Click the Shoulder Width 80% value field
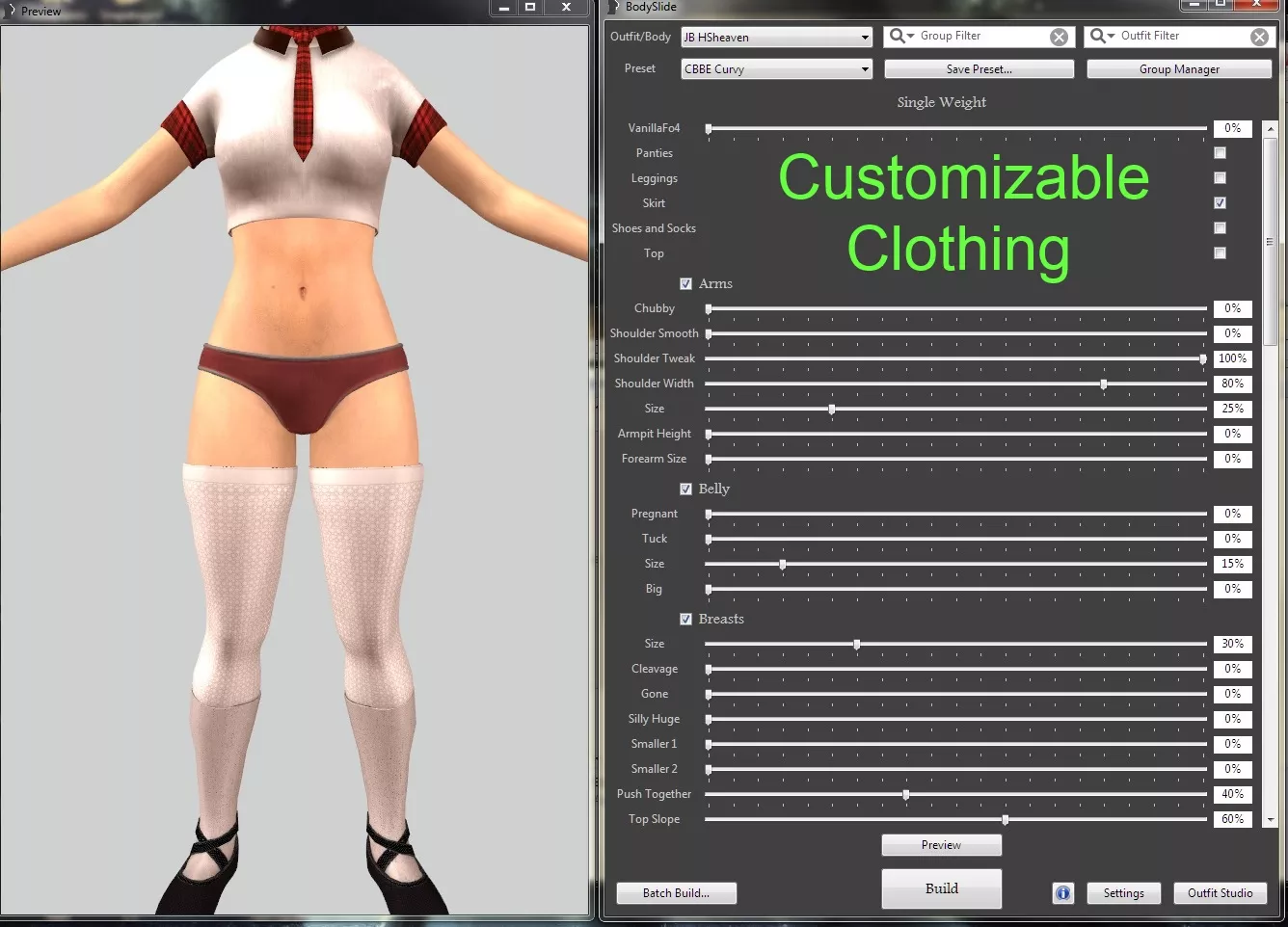This screenshot has height=927, width=1288. 1232,384
